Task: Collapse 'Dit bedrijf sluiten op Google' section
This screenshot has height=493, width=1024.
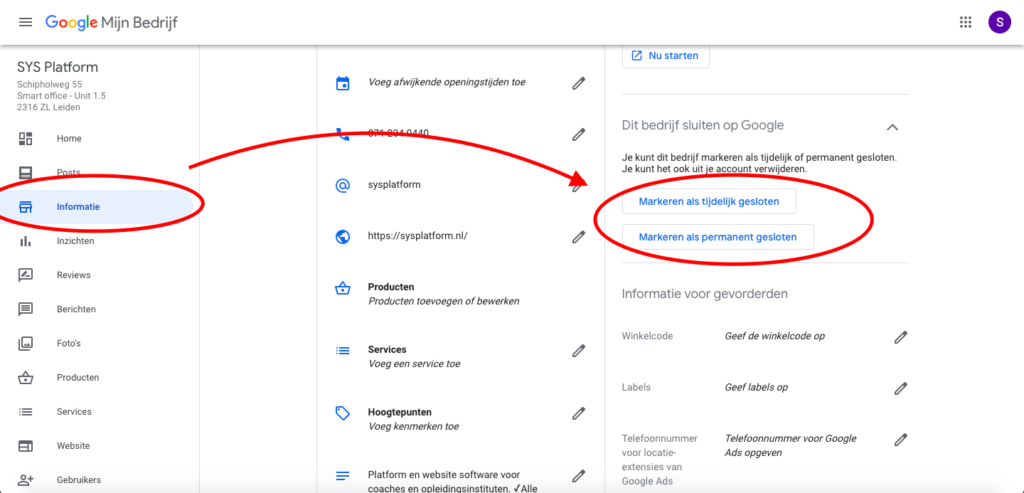Action: [892, 127]
